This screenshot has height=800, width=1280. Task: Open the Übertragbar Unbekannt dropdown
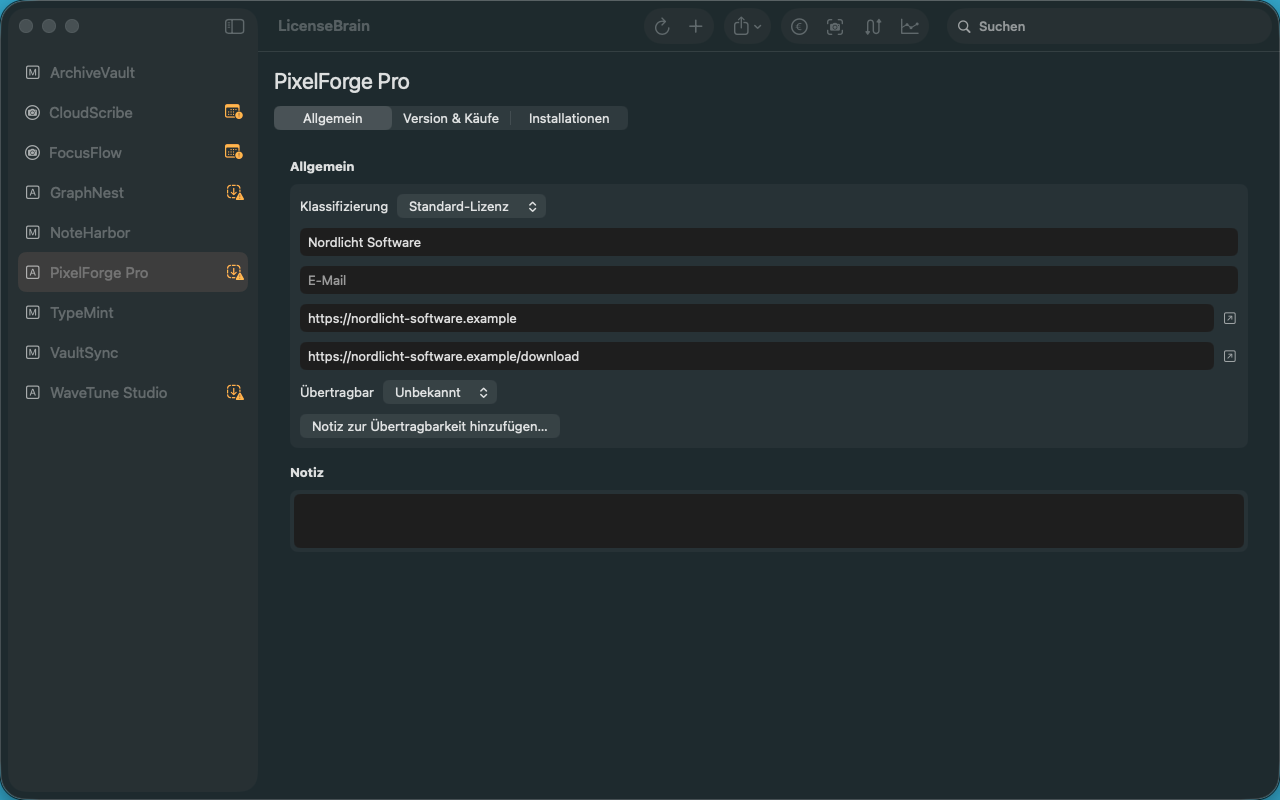(x=440, y=392)
